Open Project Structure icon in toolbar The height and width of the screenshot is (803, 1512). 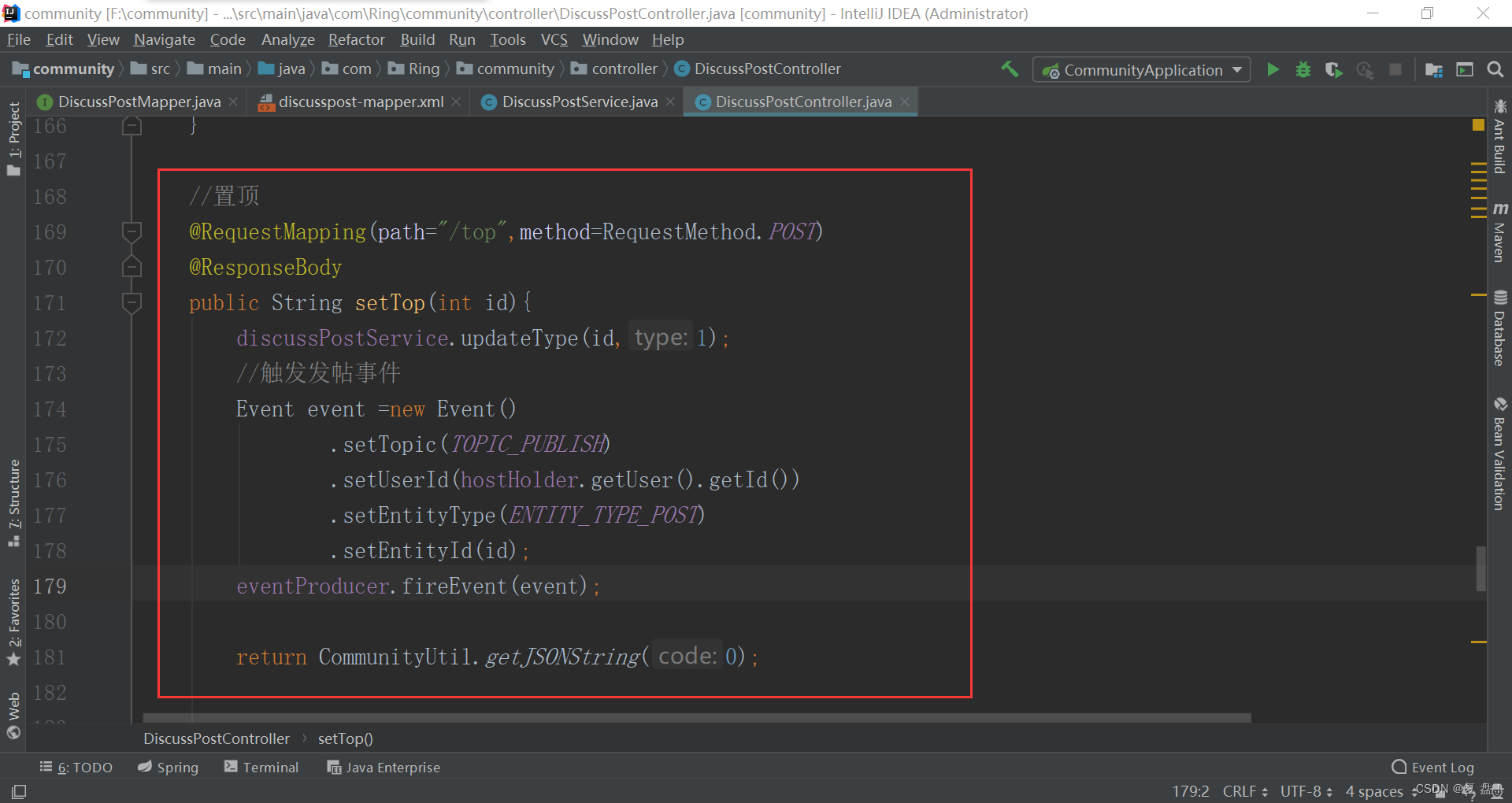[1434, 69]
